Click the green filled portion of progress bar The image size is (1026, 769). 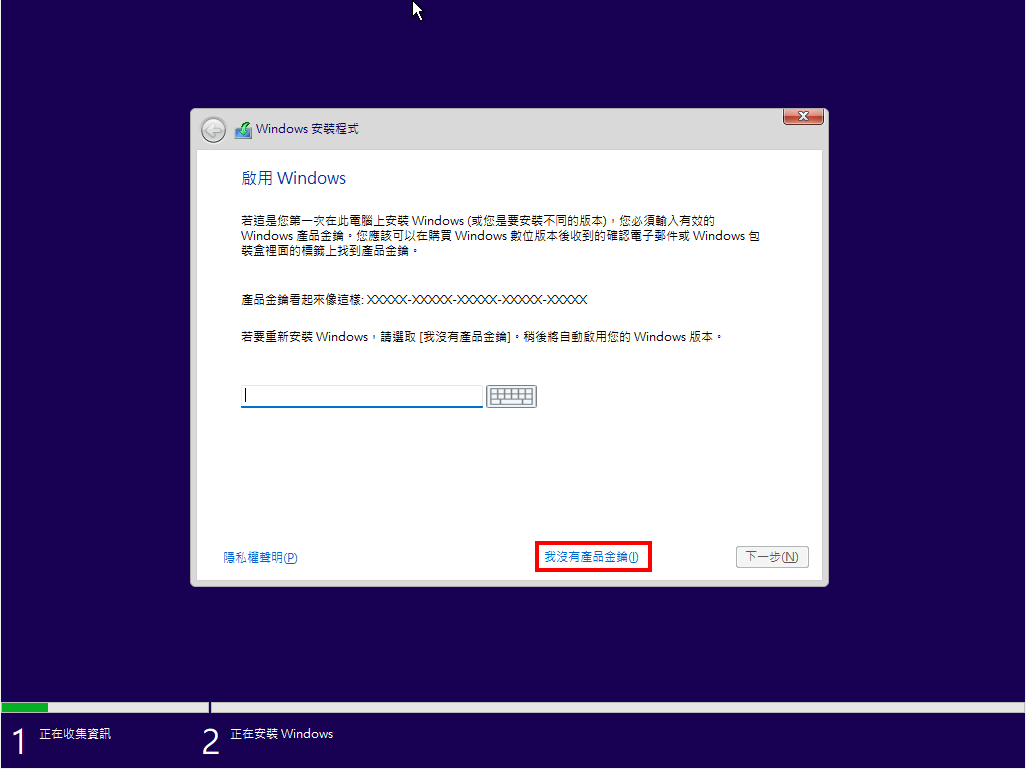tap(24, 707)
